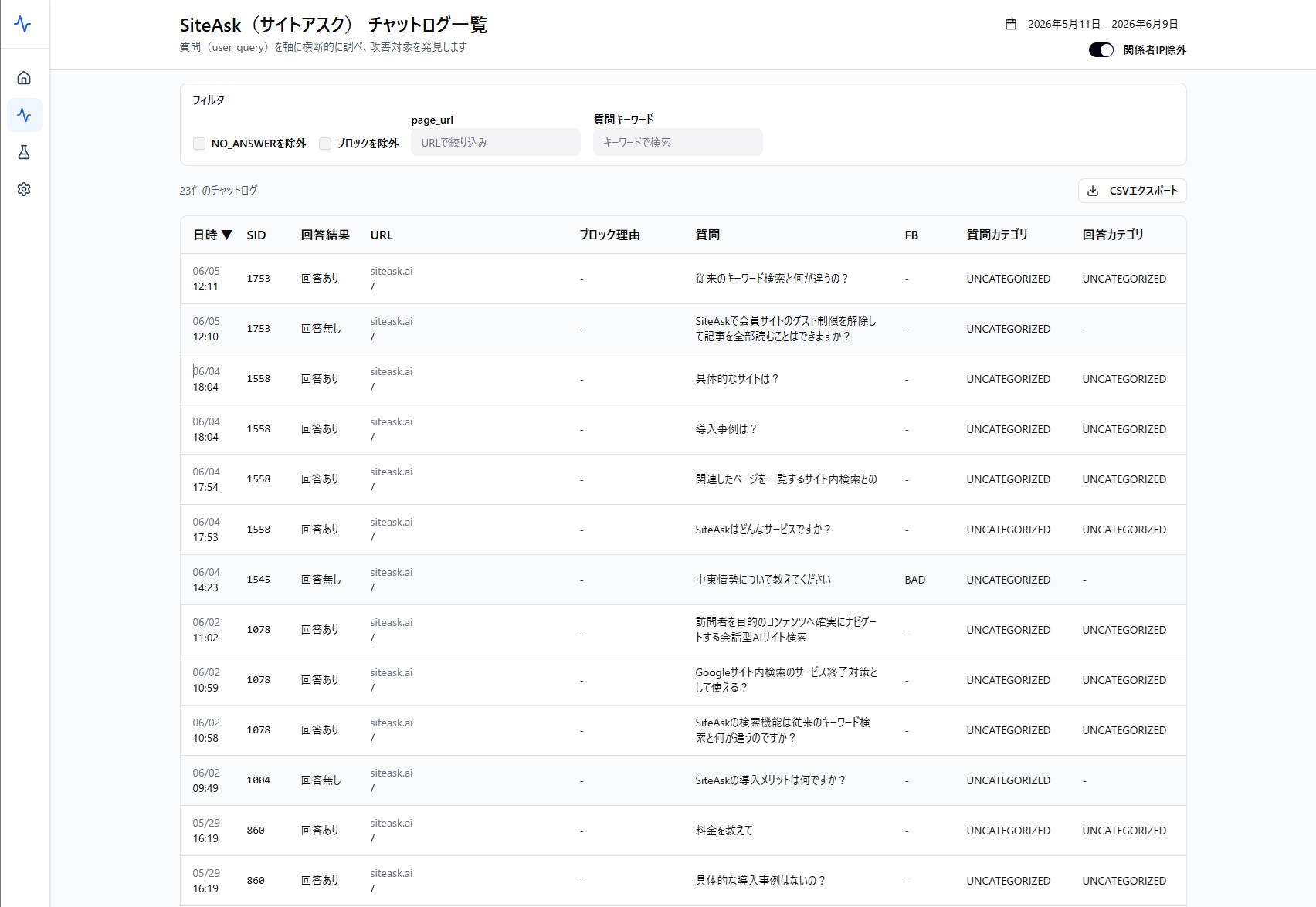Click the calendar icon beside date range

[1010, 24]
